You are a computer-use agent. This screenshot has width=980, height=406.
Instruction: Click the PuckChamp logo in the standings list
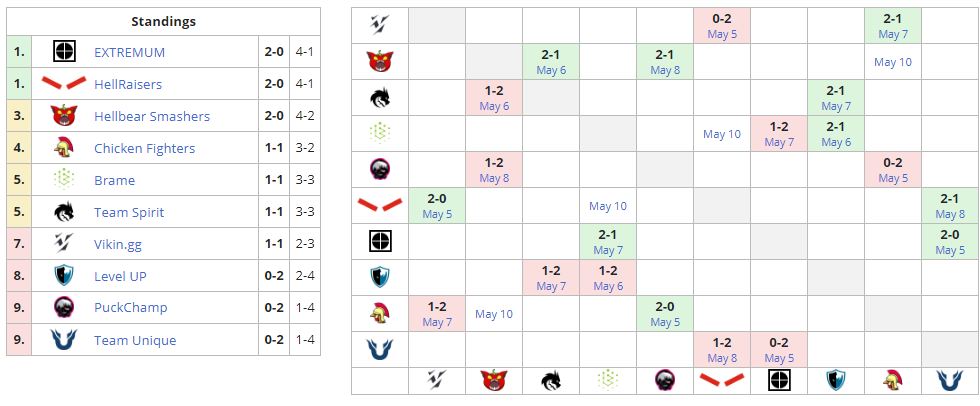click(x=65, y=308)
